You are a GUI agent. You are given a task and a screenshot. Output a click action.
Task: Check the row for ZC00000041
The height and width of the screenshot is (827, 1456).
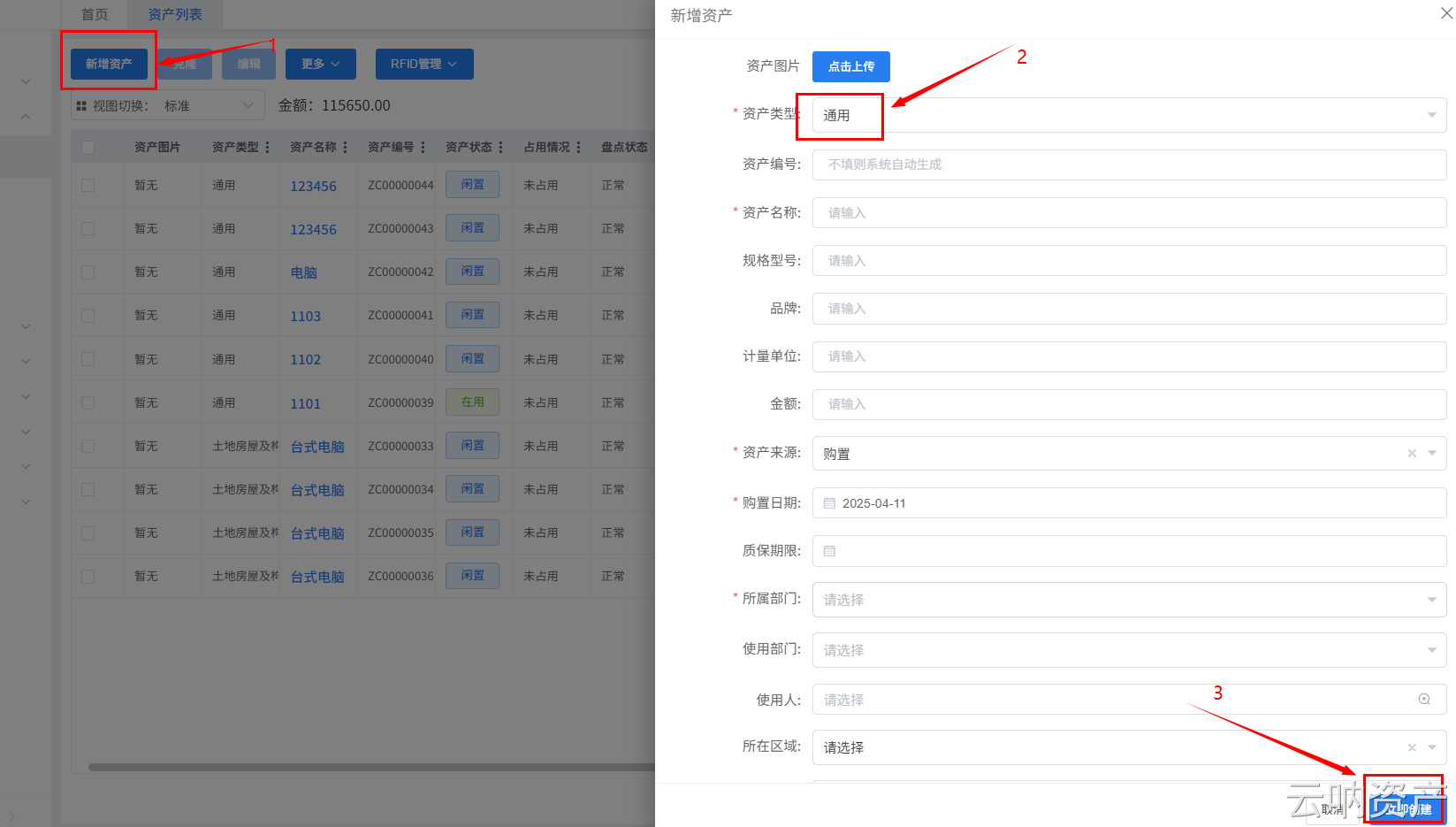tap(88, 315)
